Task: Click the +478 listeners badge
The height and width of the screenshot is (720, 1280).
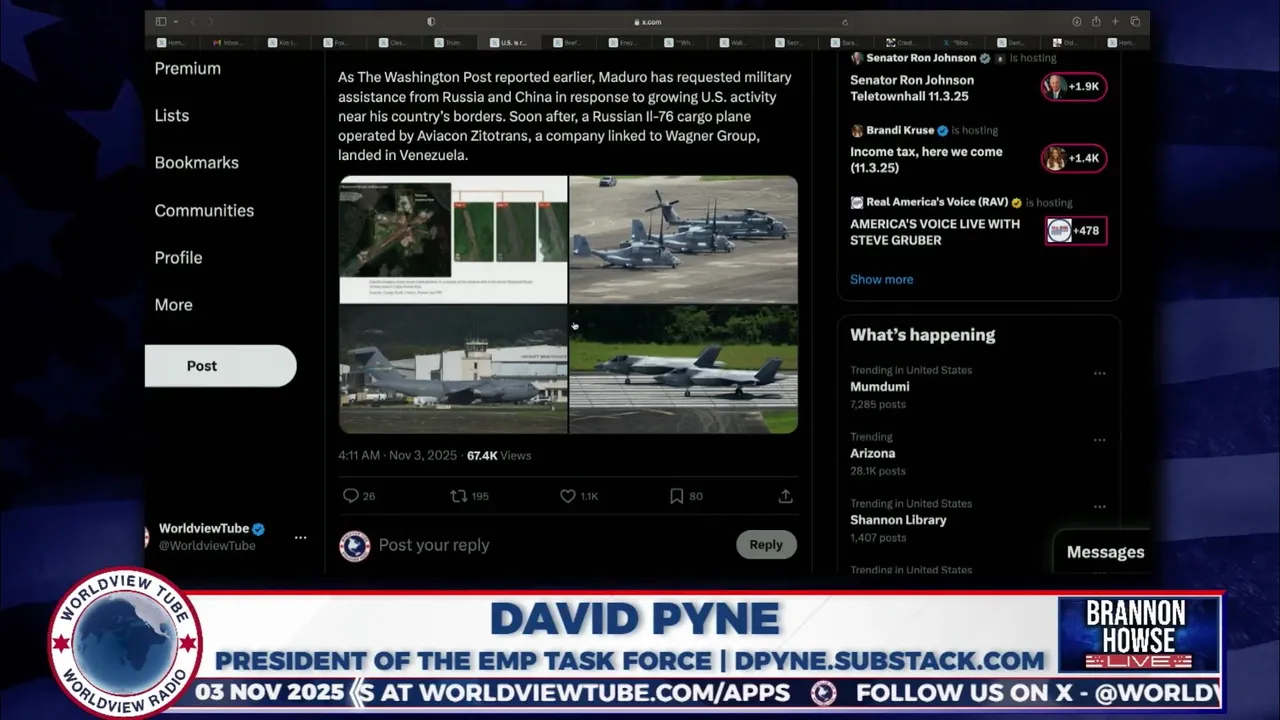Action: tap(1076, 231)
